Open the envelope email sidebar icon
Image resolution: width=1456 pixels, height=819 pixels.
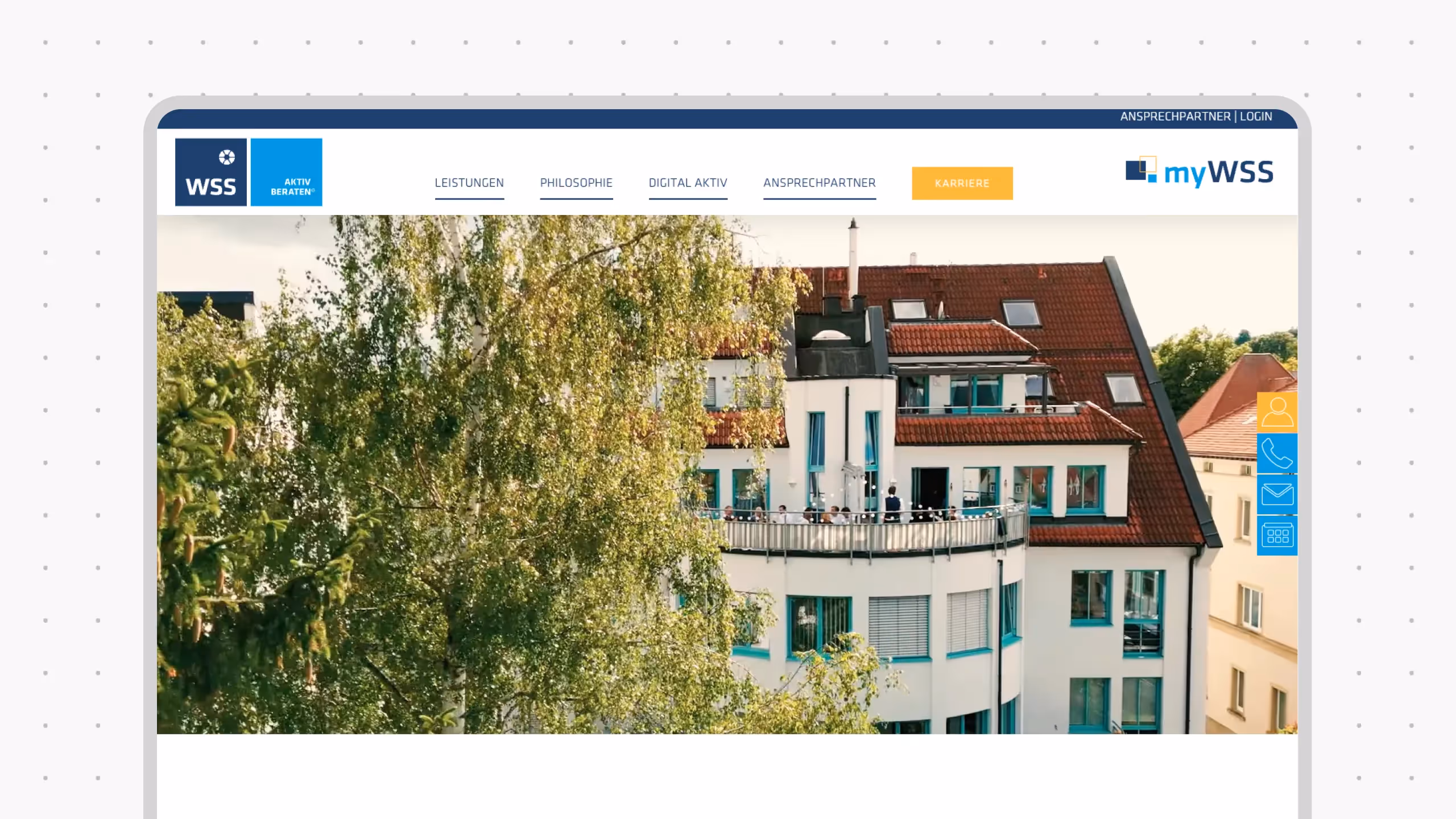click(x=1277, y=494)
